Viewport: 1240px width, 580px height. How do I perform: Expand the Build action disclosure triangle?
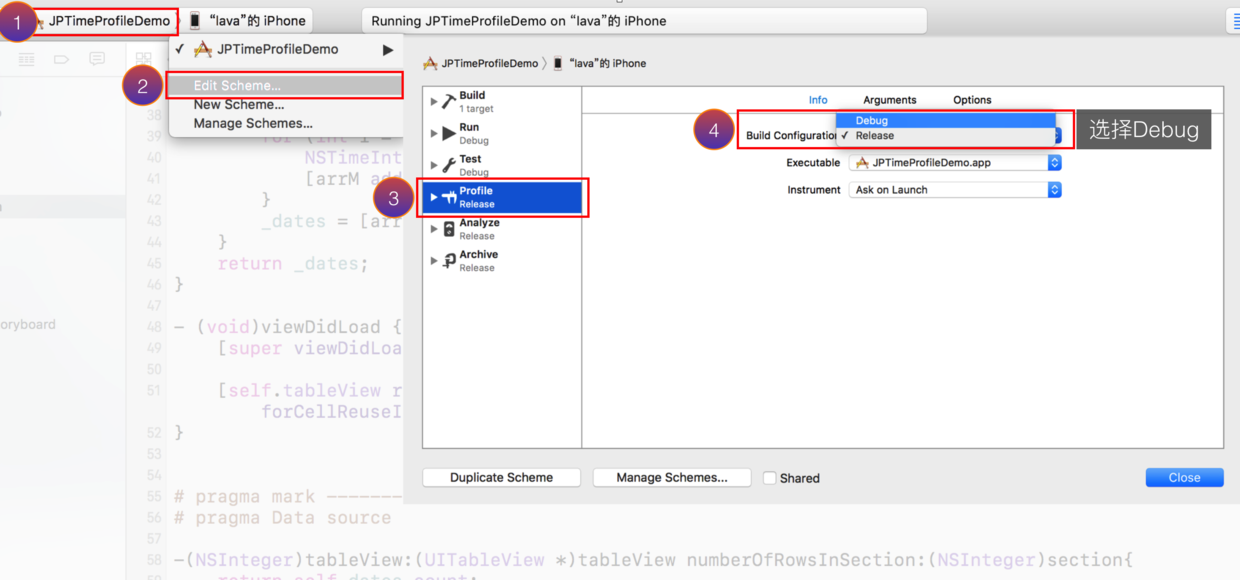(x=434, y=101)
